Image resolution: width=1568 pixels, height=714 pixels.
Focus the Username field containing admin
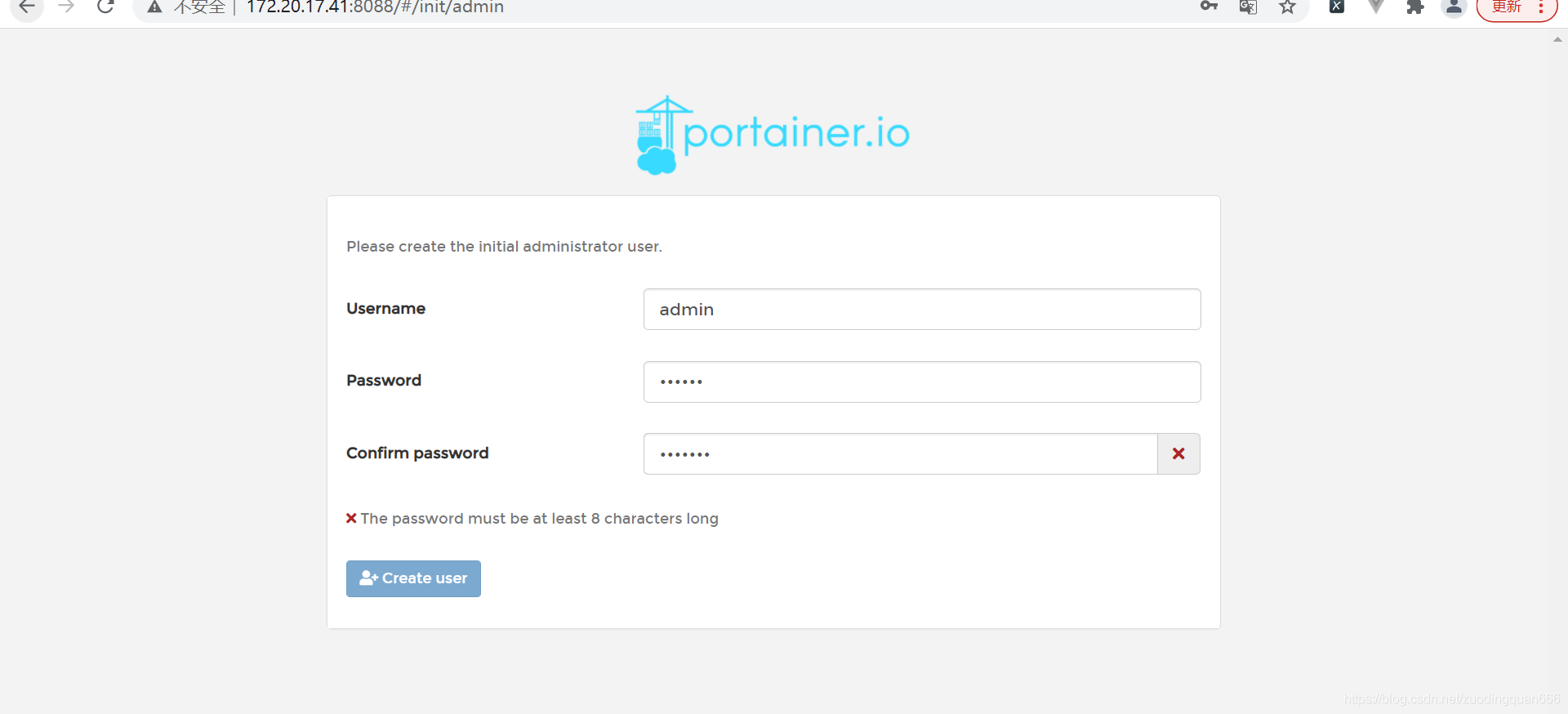tap(922, 310)
